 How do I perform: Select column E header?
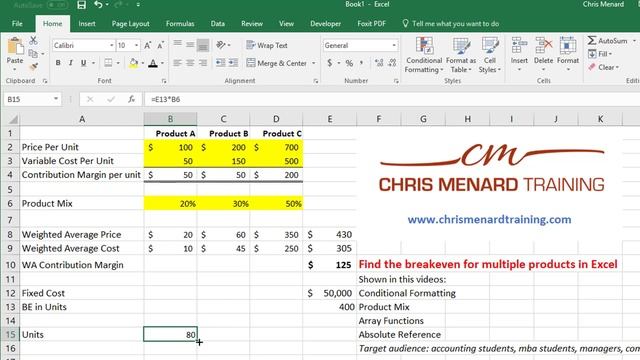coord(330,119)
